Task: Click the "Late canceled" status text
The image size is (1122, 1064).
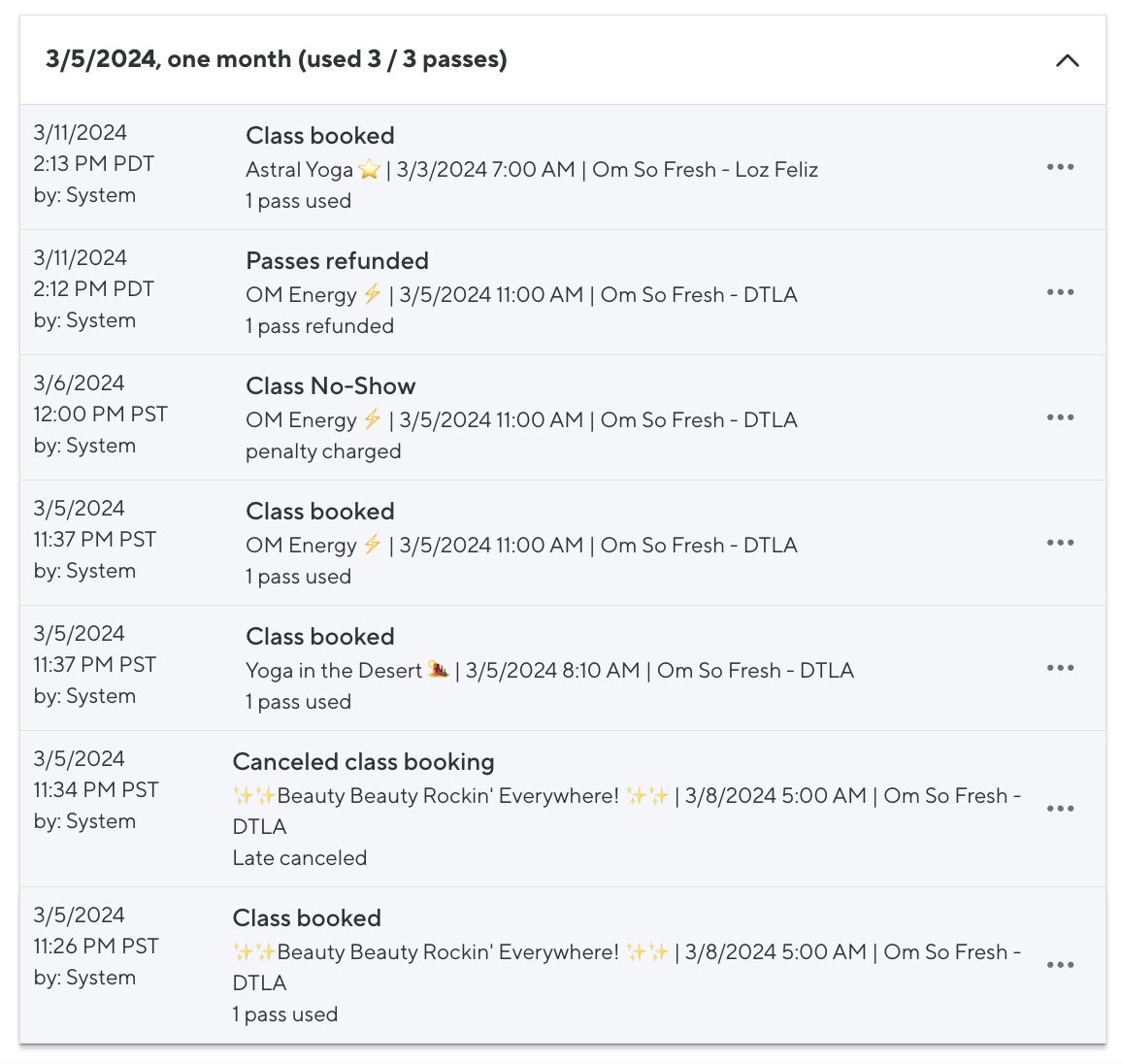Action: pos(299,858)
